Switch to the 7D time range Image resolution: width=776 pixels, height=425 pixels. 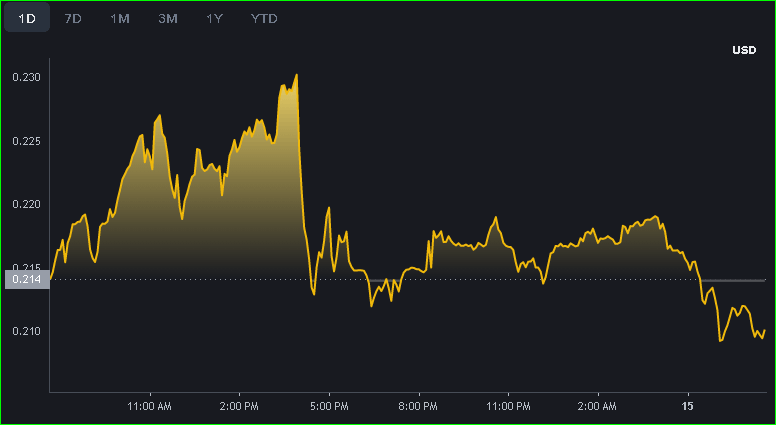pos(73,19)
